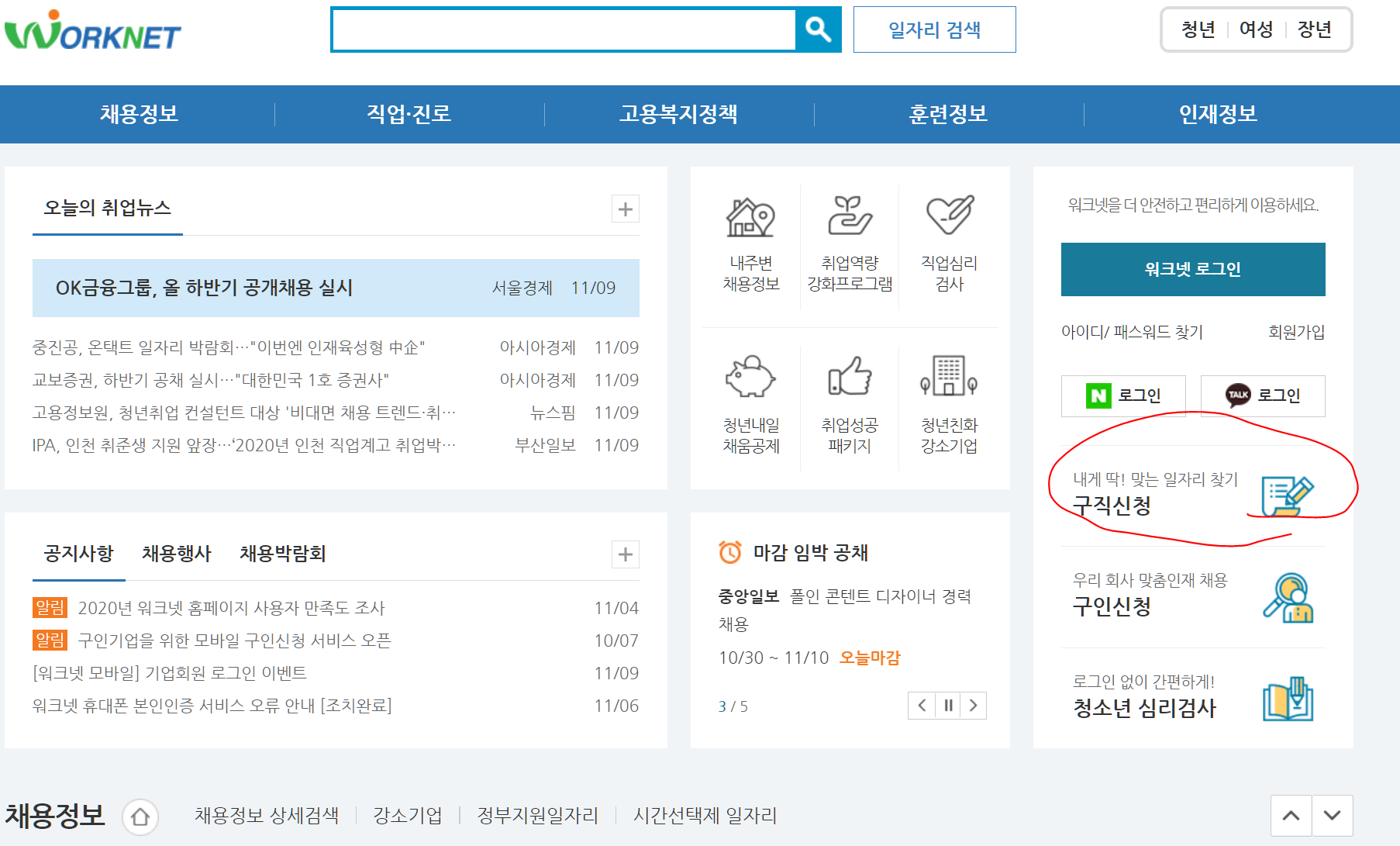Switch to the 채용박람회 tab

coord(283,554)
